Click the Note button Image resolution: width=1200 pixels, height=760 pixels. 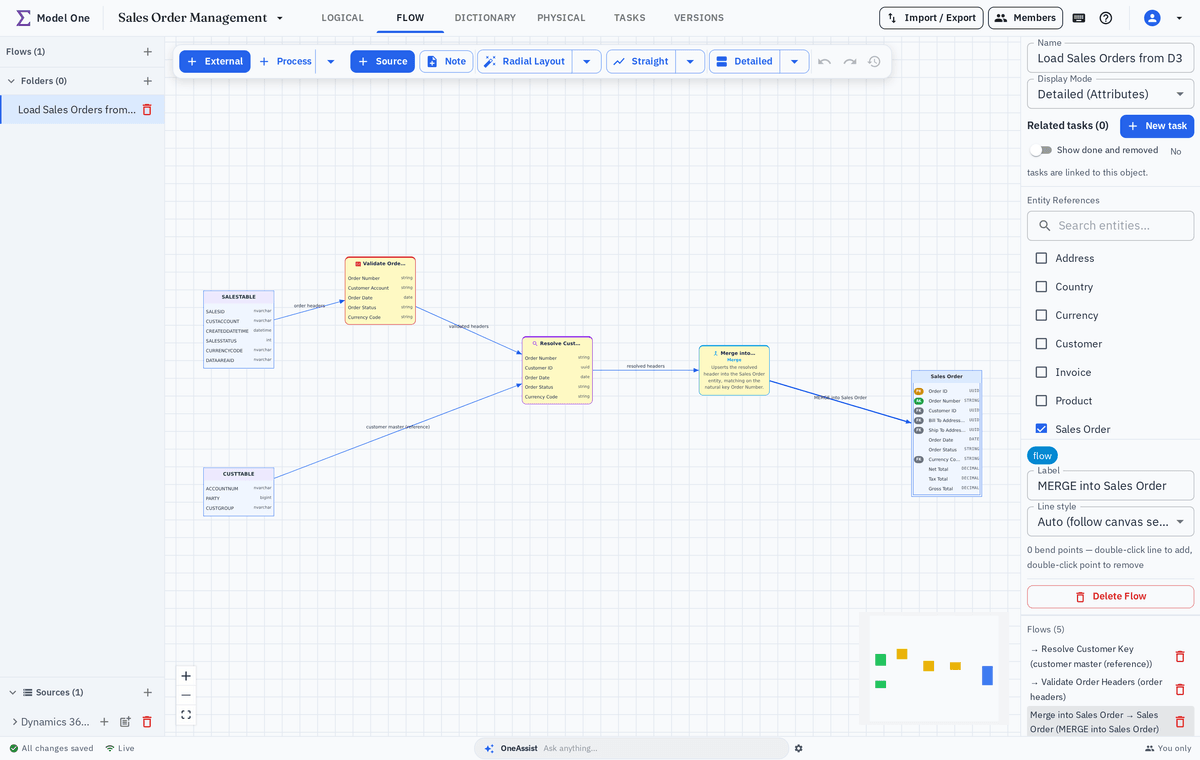pos(446,61)
